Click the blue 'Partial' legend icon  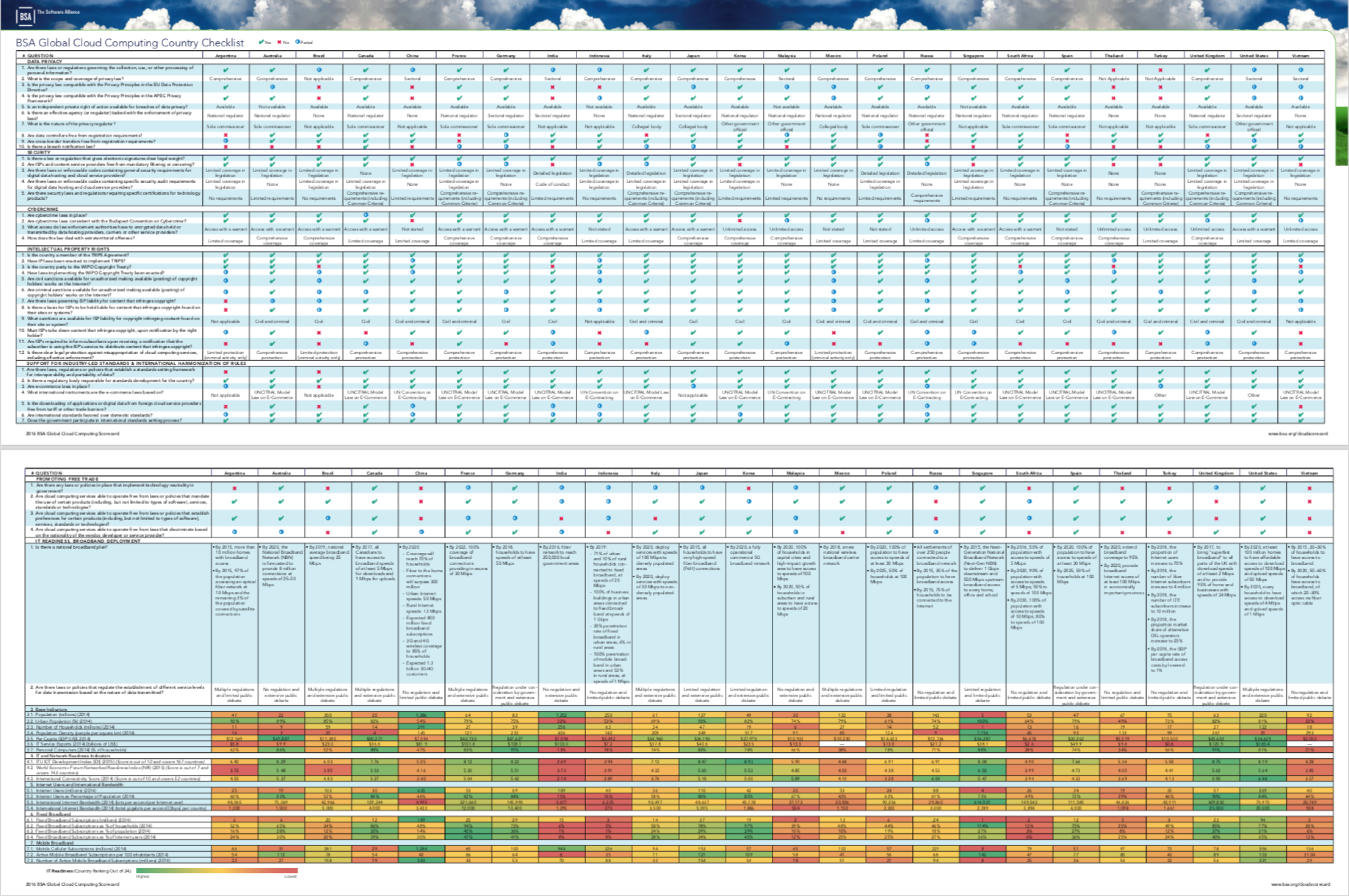click(297, 42)
